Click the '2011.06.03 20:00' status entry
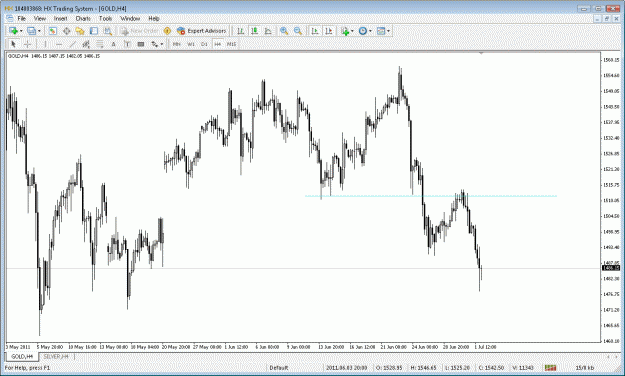Screen dimensions: 625x376 coord(346,368)
